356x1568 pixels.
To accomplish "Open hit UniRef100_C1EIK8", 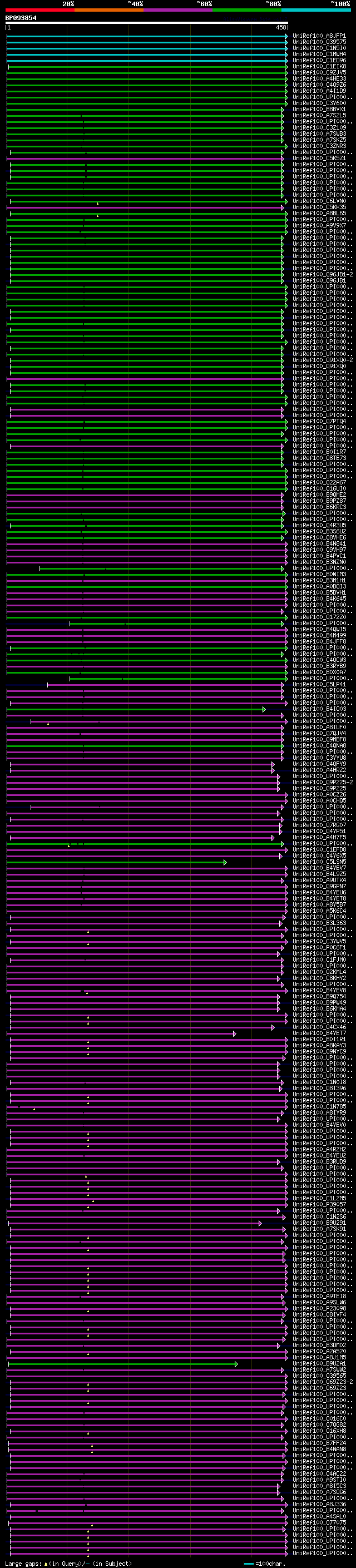I will click(319, 66).
